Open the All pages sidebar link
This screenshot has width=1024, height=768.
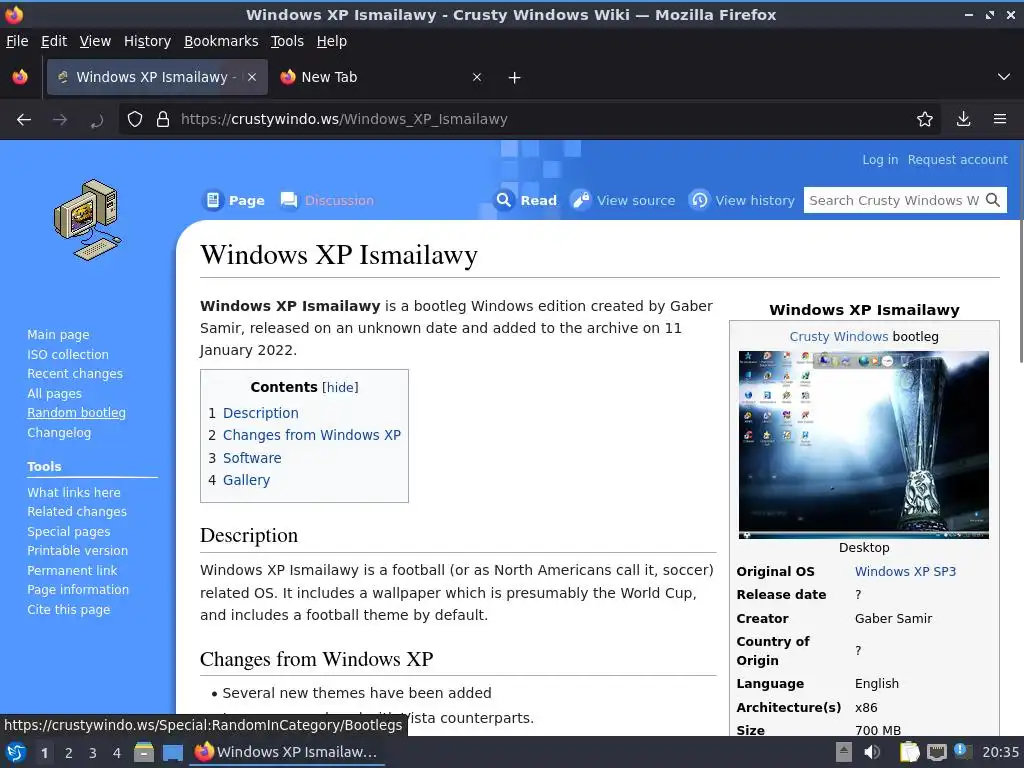pyautogui.click(x=54, y=394)
